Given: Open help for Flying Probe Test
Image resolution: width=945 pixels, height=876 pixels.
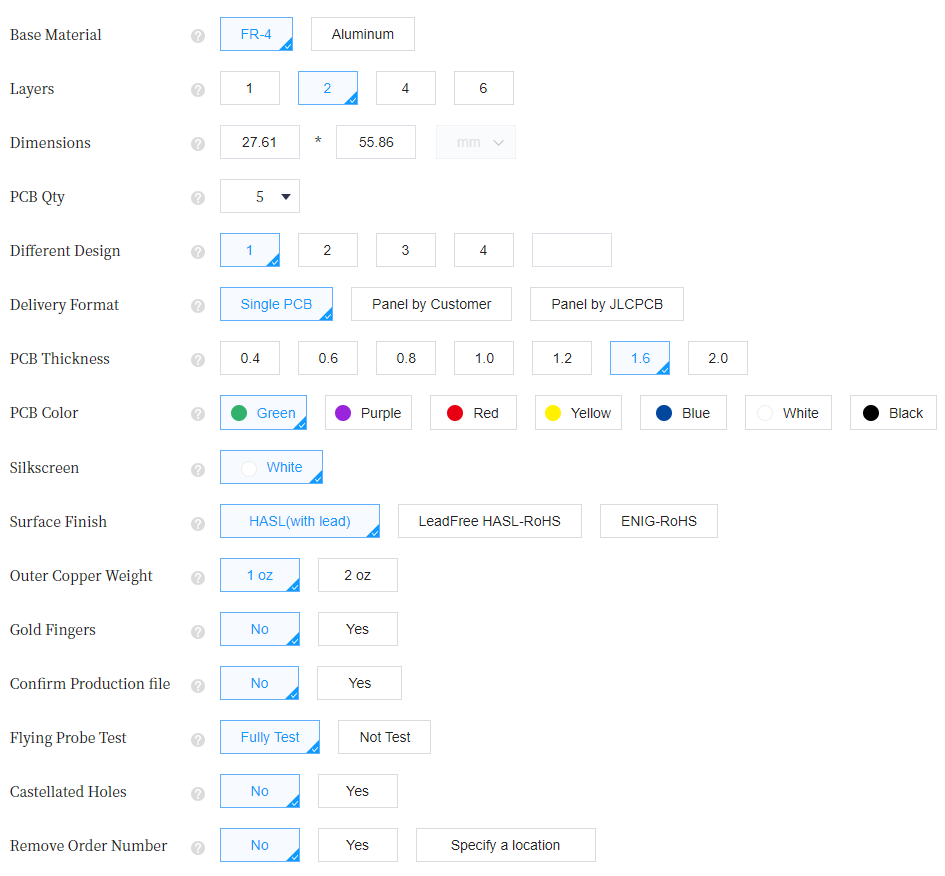Looking at the screenshot, I should [x=198, y=739].
